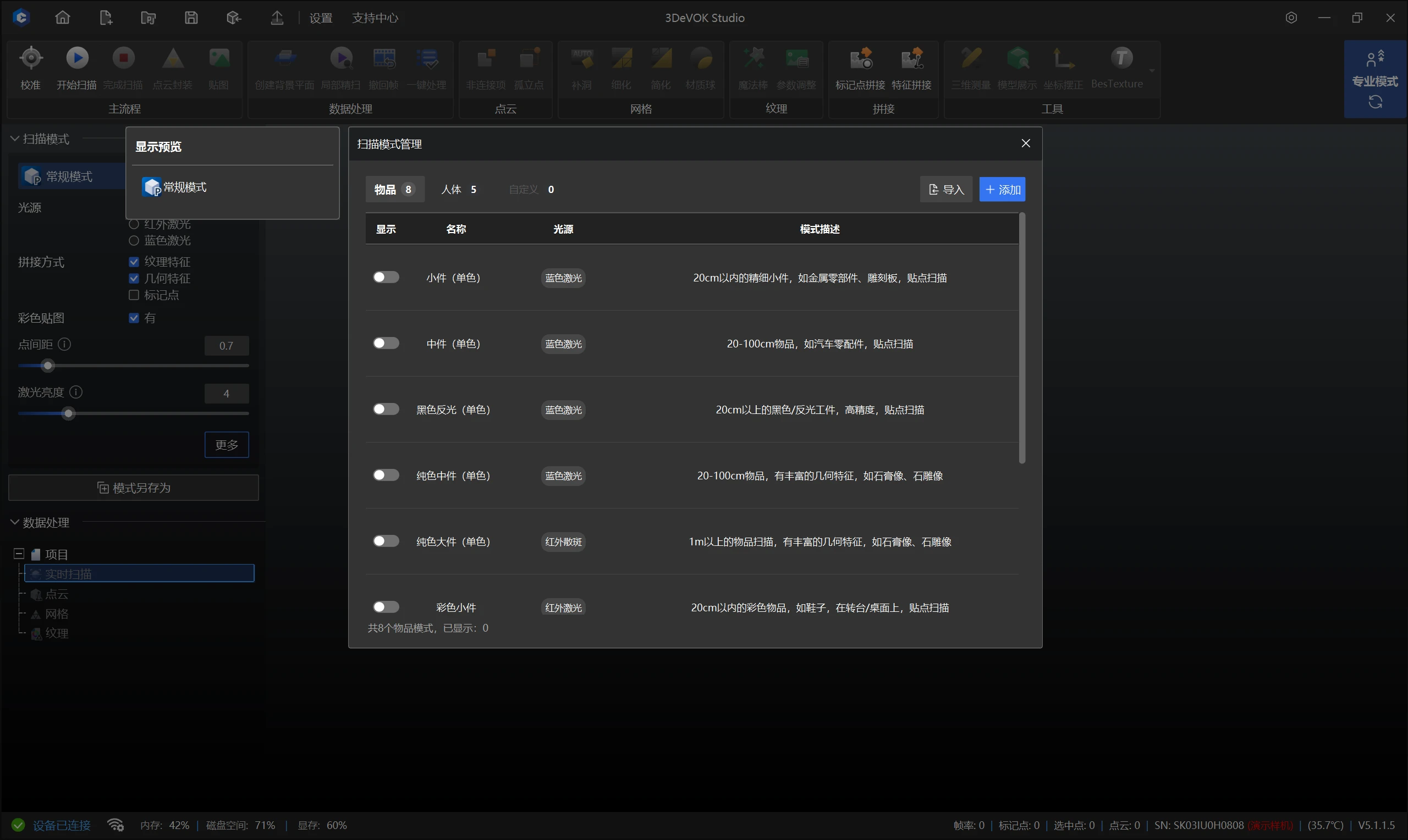Enable display toggle for 彩色小件
The image size is (1408, 840).
point(386,607)
